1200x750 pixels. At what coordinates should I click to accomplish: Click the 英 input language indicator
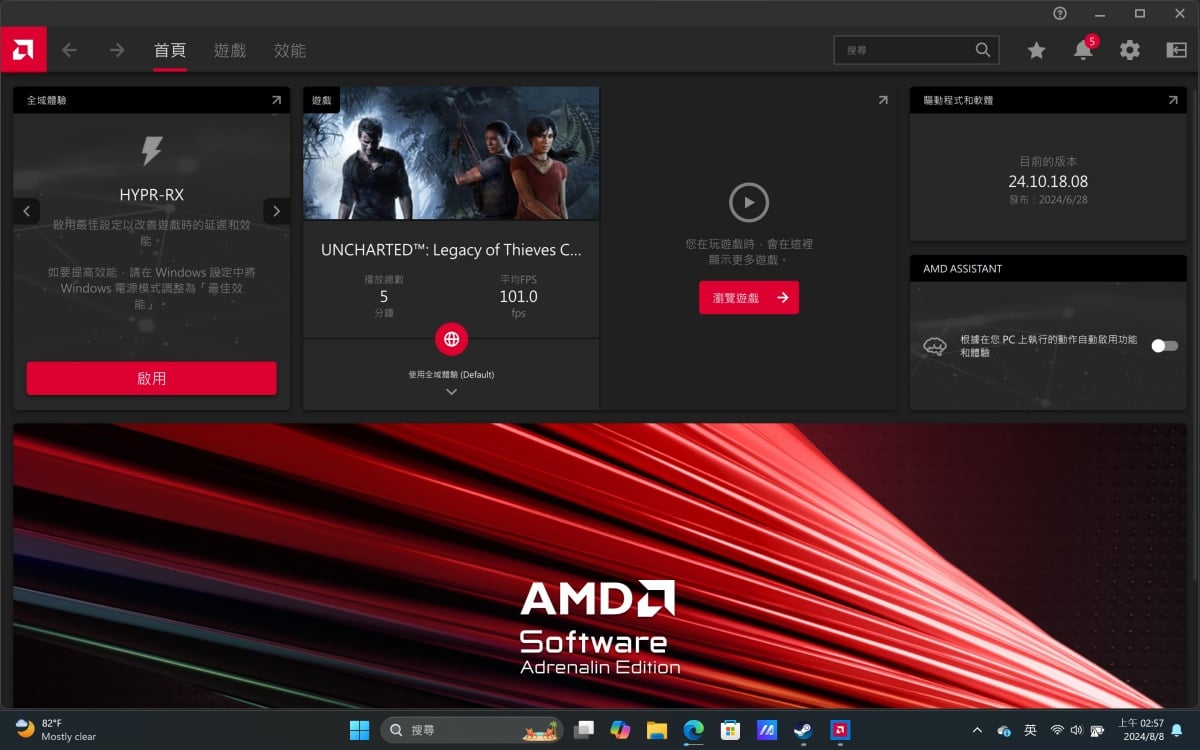point(1031,730)
